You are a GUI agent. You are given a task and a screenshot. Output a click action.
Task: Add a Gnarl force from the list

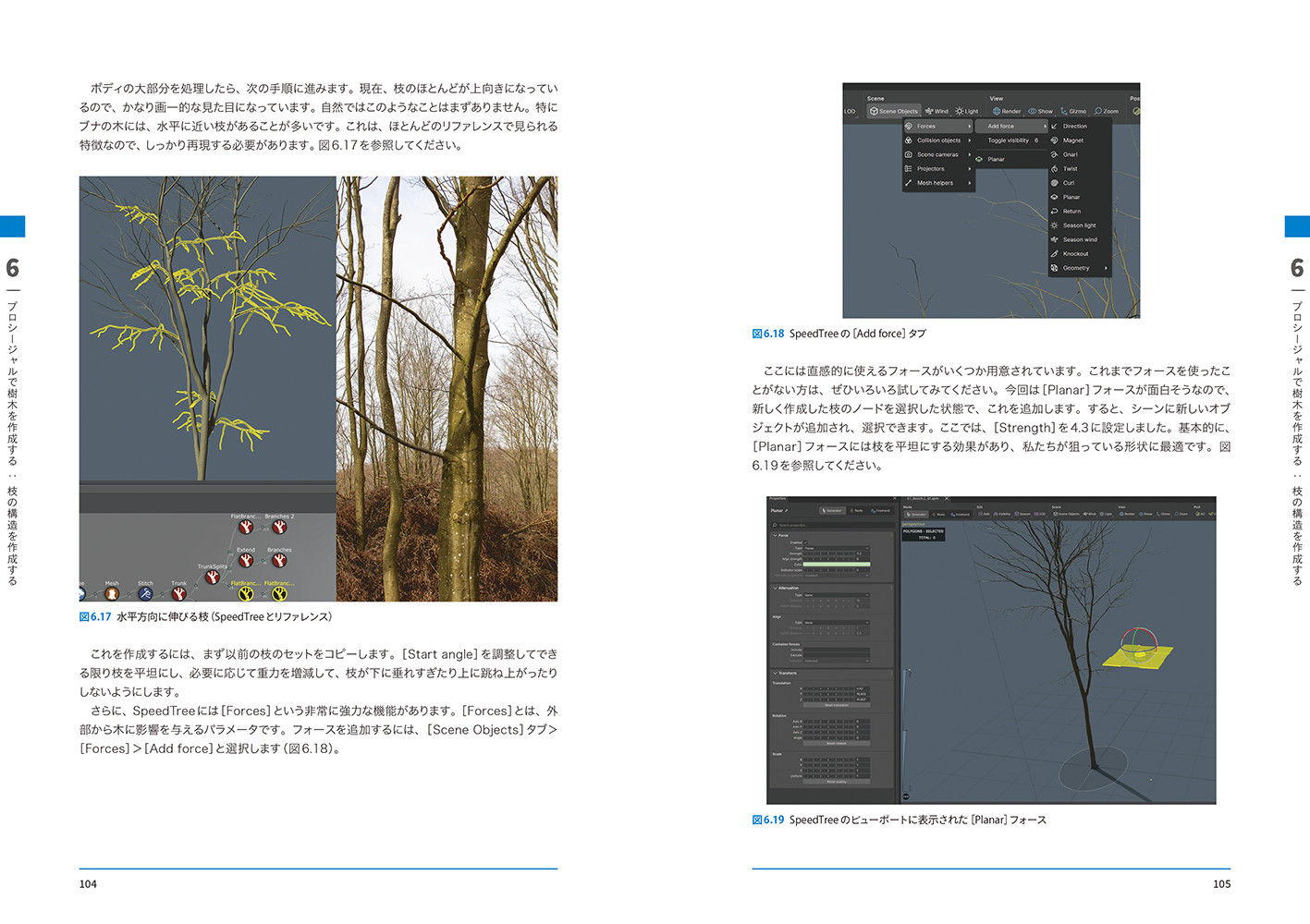(x=1080, y=154)
